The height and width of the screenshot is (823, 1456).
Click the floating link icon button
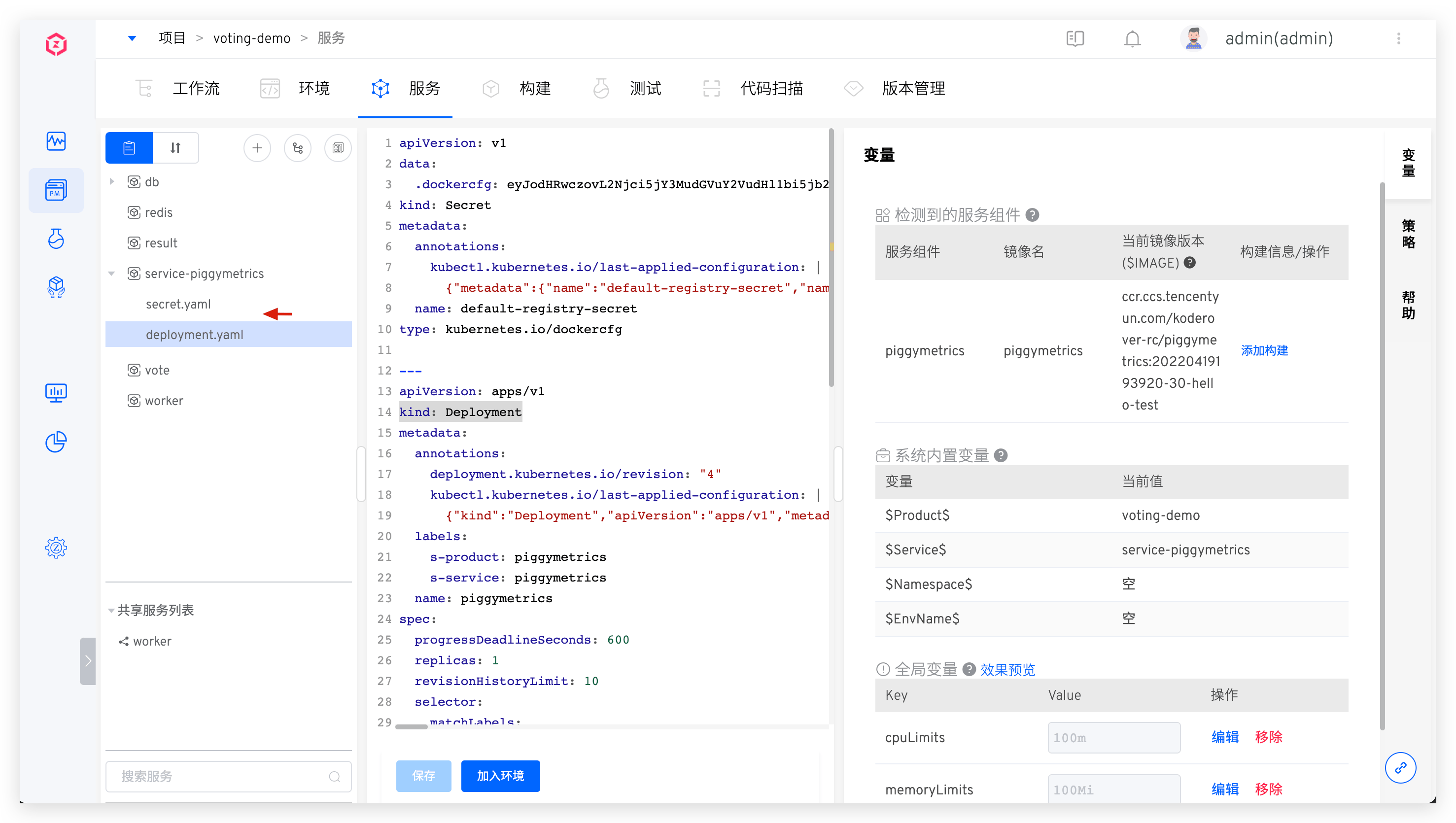[1400, 768]
